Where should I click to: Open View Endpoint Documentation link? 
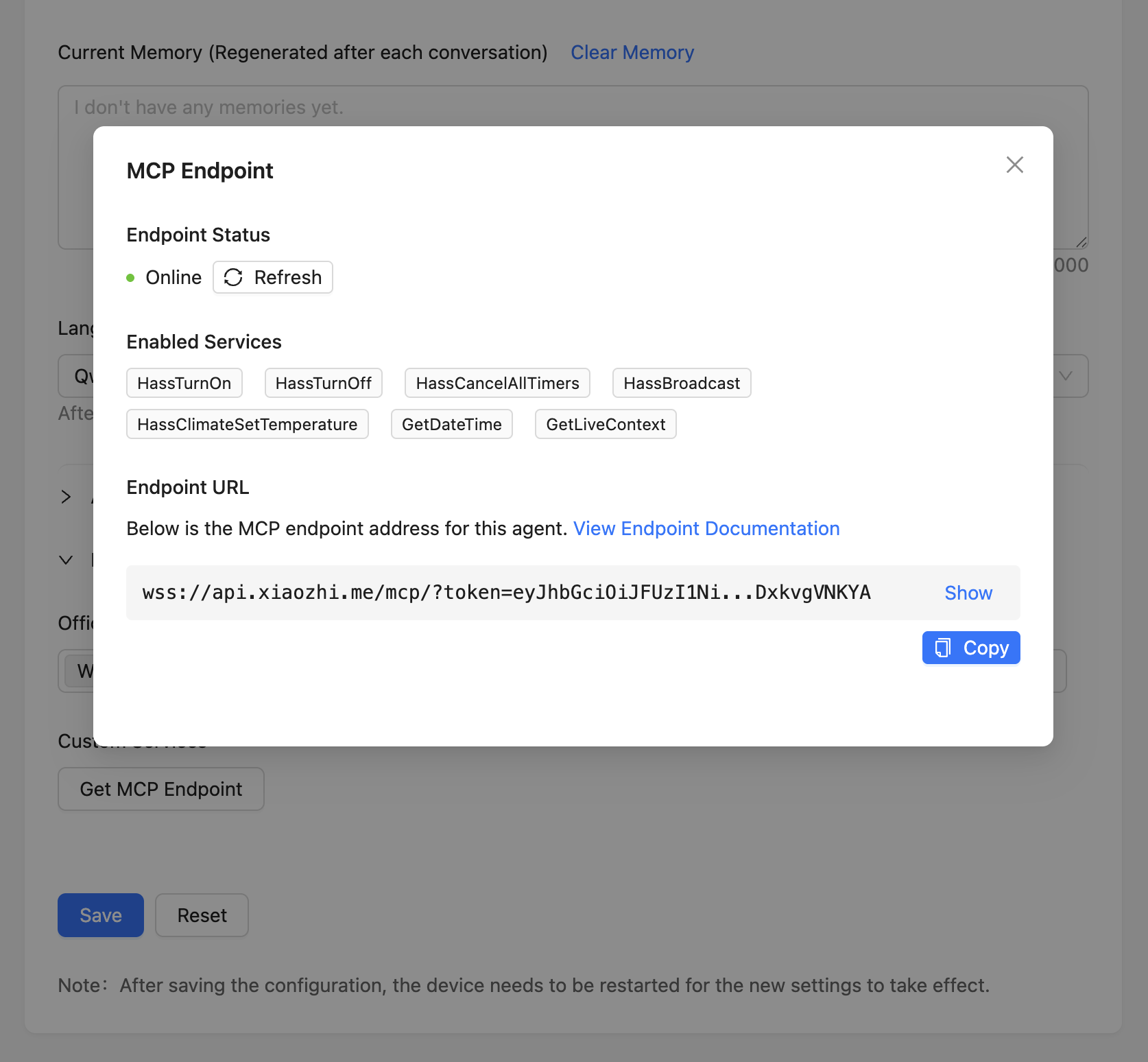click(706, 528)
